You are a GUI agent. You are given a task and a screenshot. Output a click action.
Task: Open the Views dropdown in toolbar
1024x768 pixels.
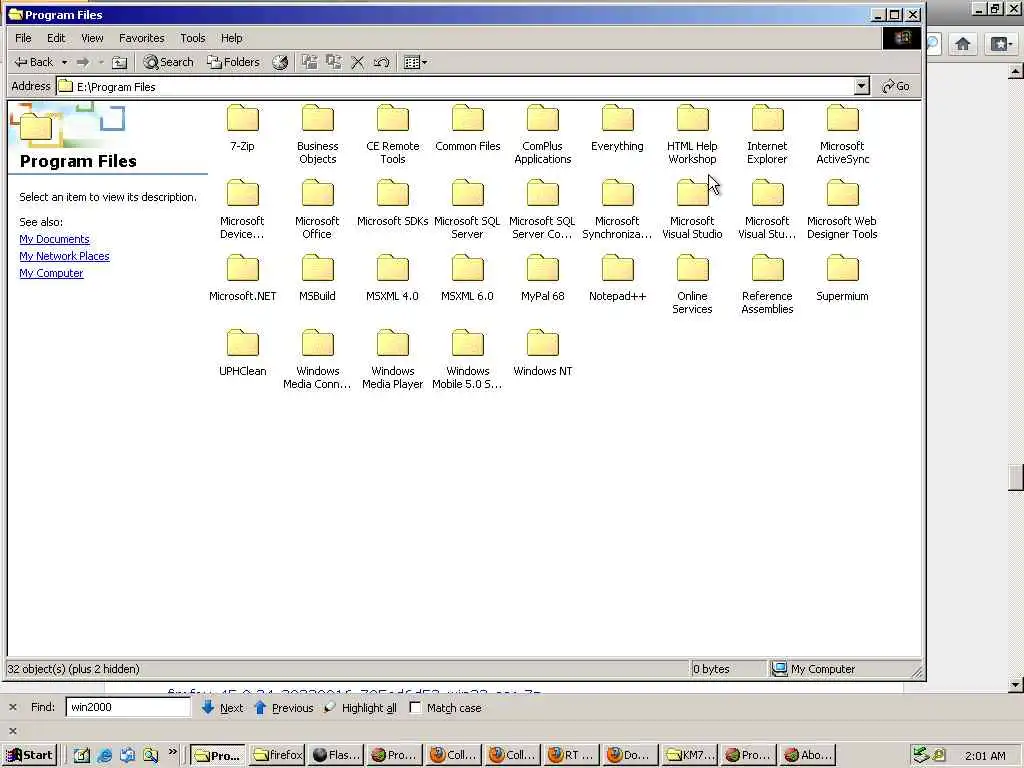[x=415, y=63]
